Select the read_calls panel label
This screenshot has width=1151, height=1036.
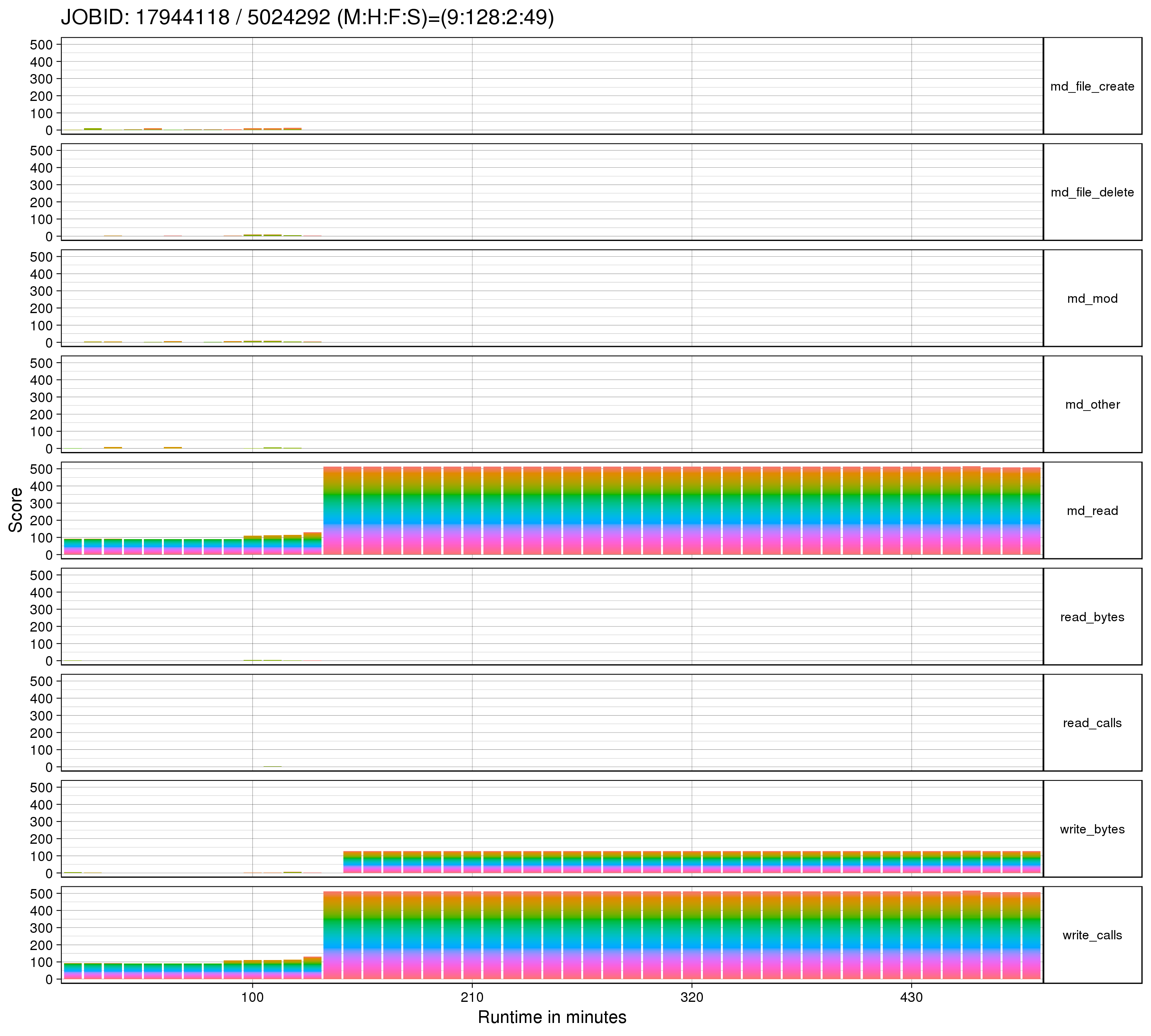click(1092, 723)
